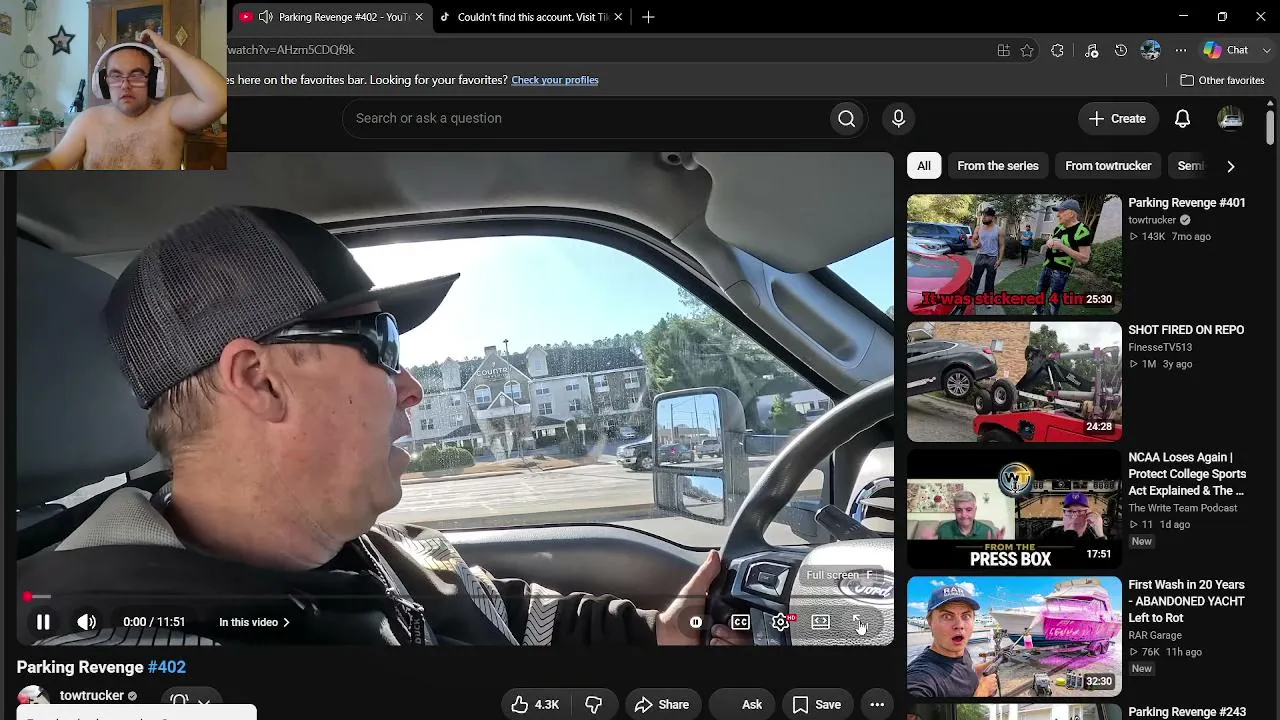Click the Share button
This screenshot has width=1280, height=720.
pos(661,705)
